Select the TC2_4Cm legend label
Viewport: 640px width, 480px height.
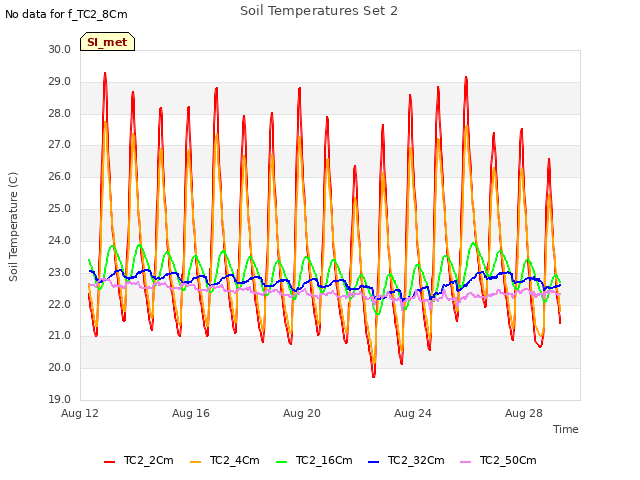235,460
